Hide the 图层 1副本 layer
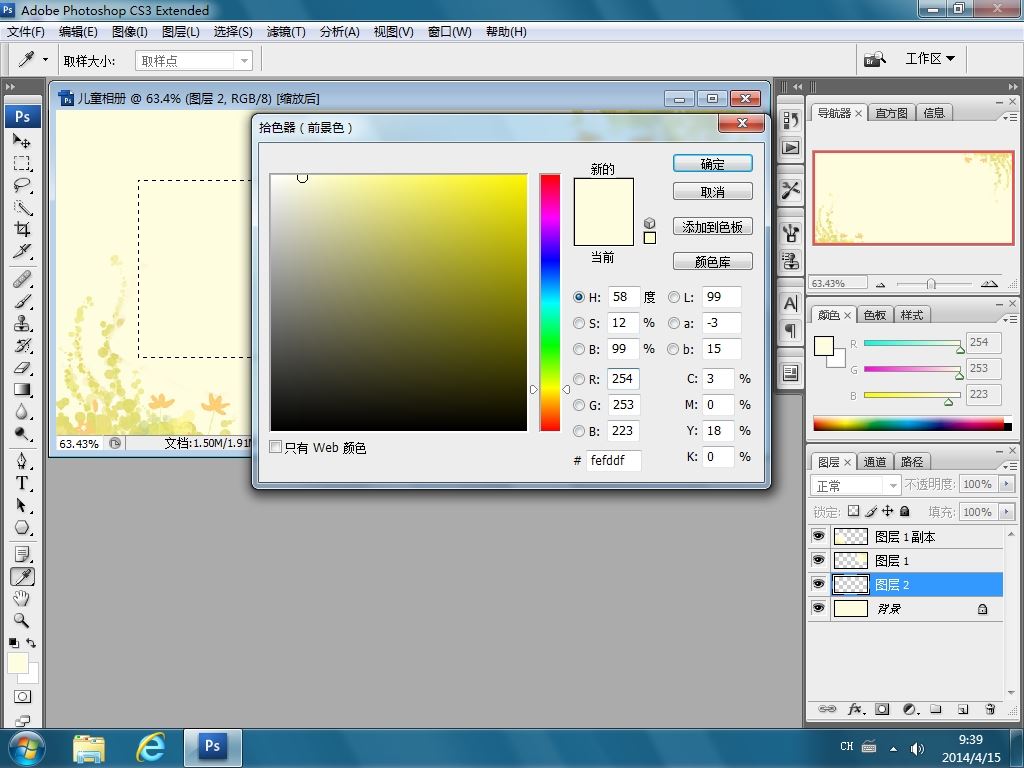1024x768 pixels. point(818,536)
